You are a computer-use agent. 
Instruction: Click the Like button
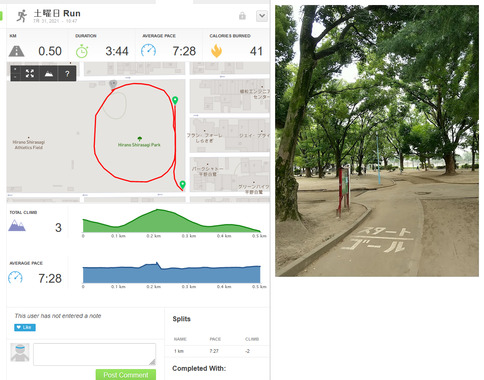click(x=25, y=327)
